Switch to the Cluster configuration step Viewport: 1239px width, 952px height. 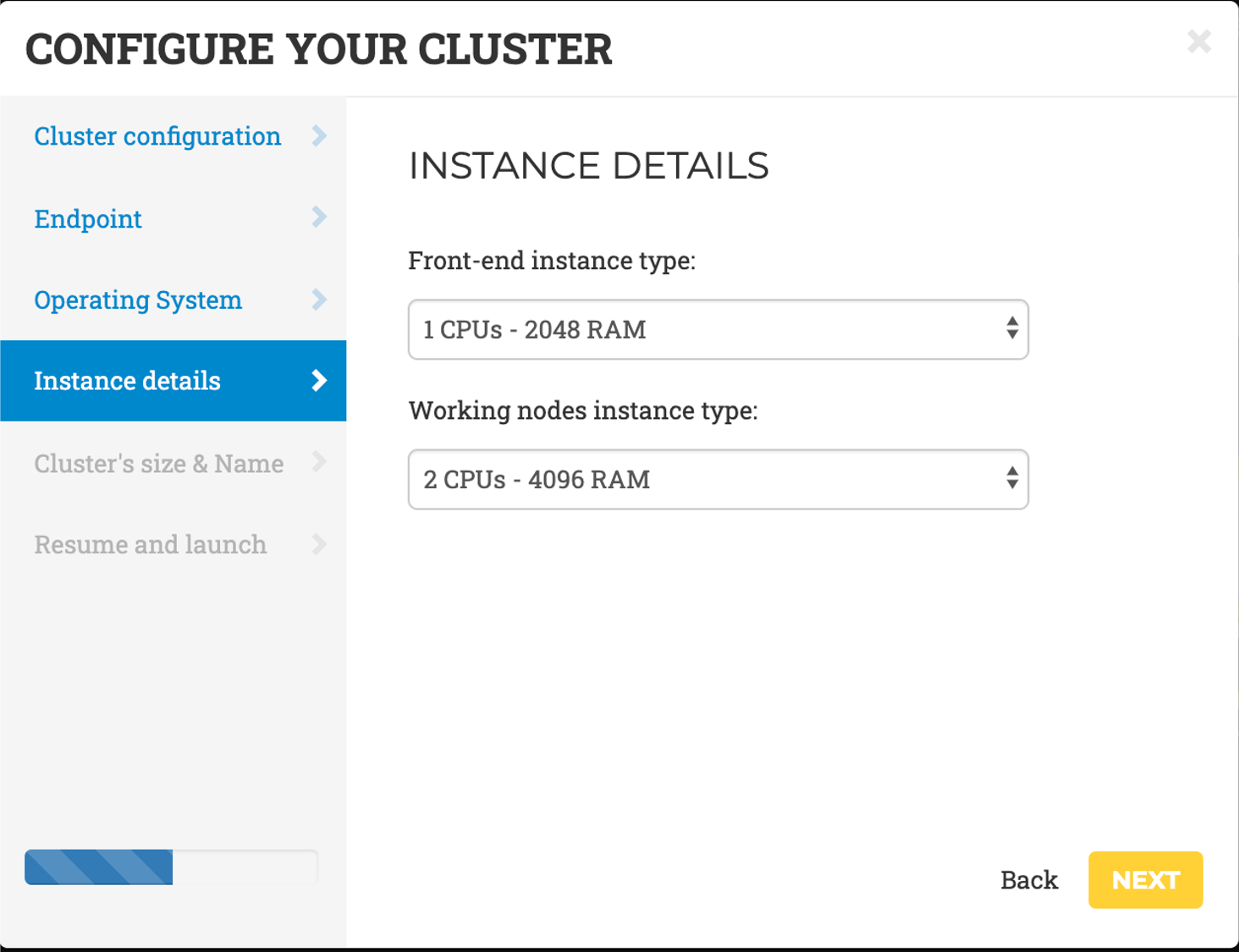pyautogui.click(x=157, y=135)
